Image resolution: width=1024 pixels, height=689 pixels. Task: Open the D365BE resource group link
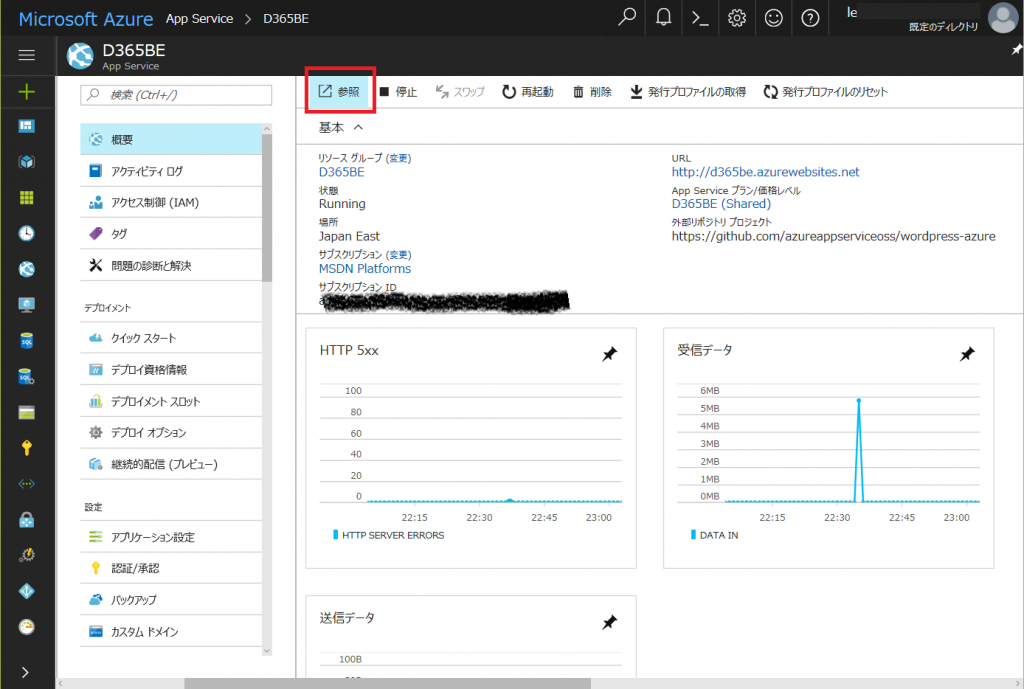tap(342, 172)
